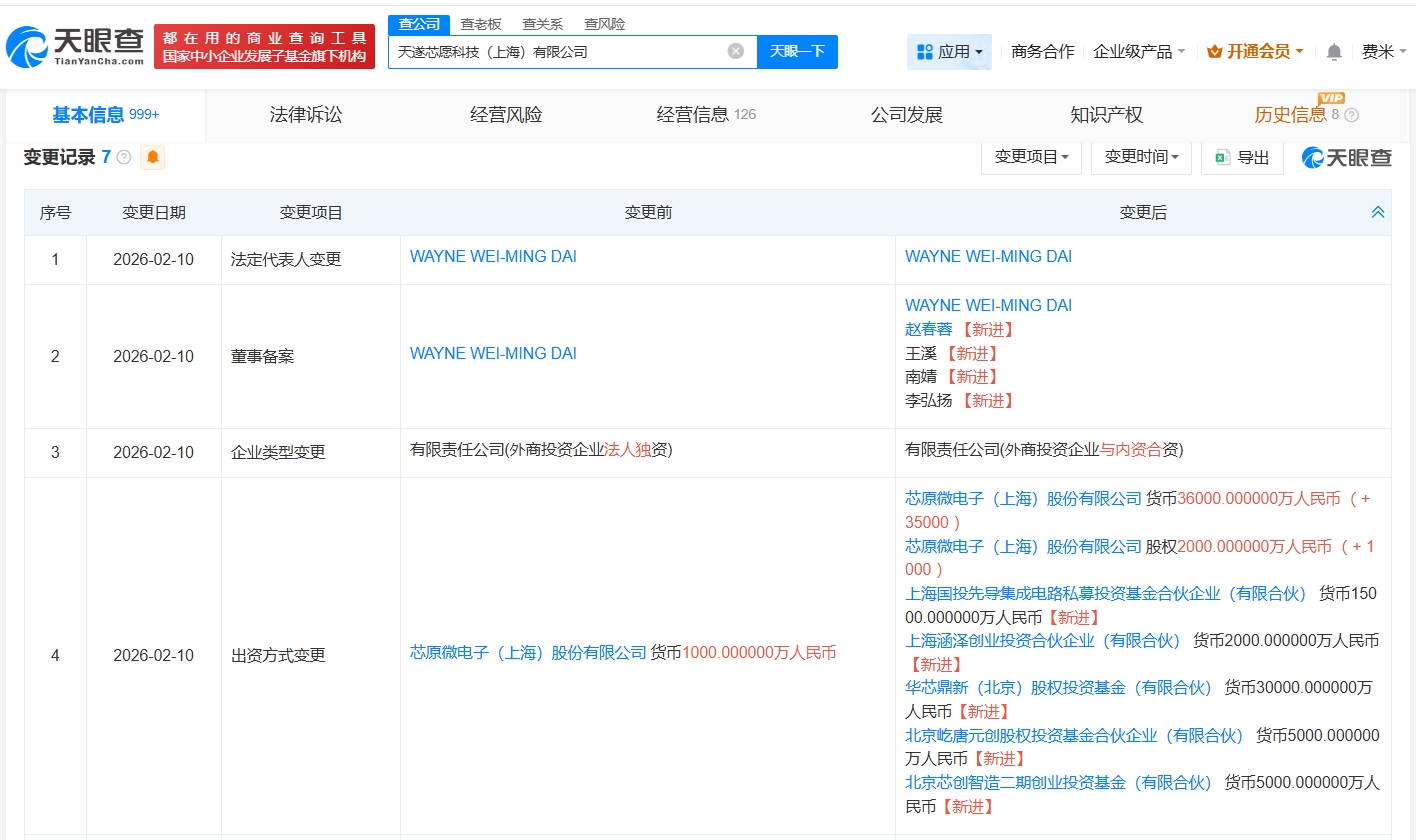Click the orange alert bell beside 变更记录

tap(153, 157)
